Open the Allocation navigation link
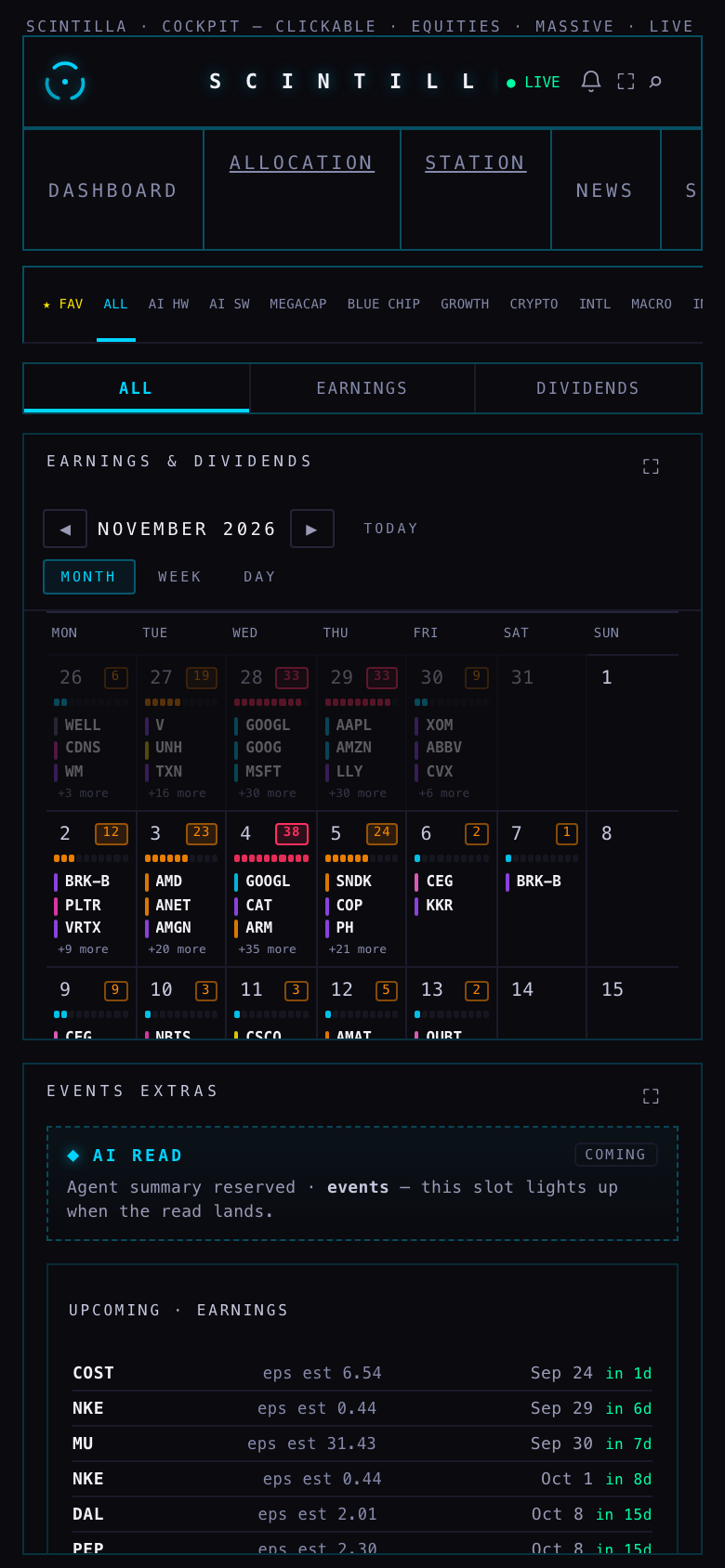The image size is (725, 1568). click(302, 163)
